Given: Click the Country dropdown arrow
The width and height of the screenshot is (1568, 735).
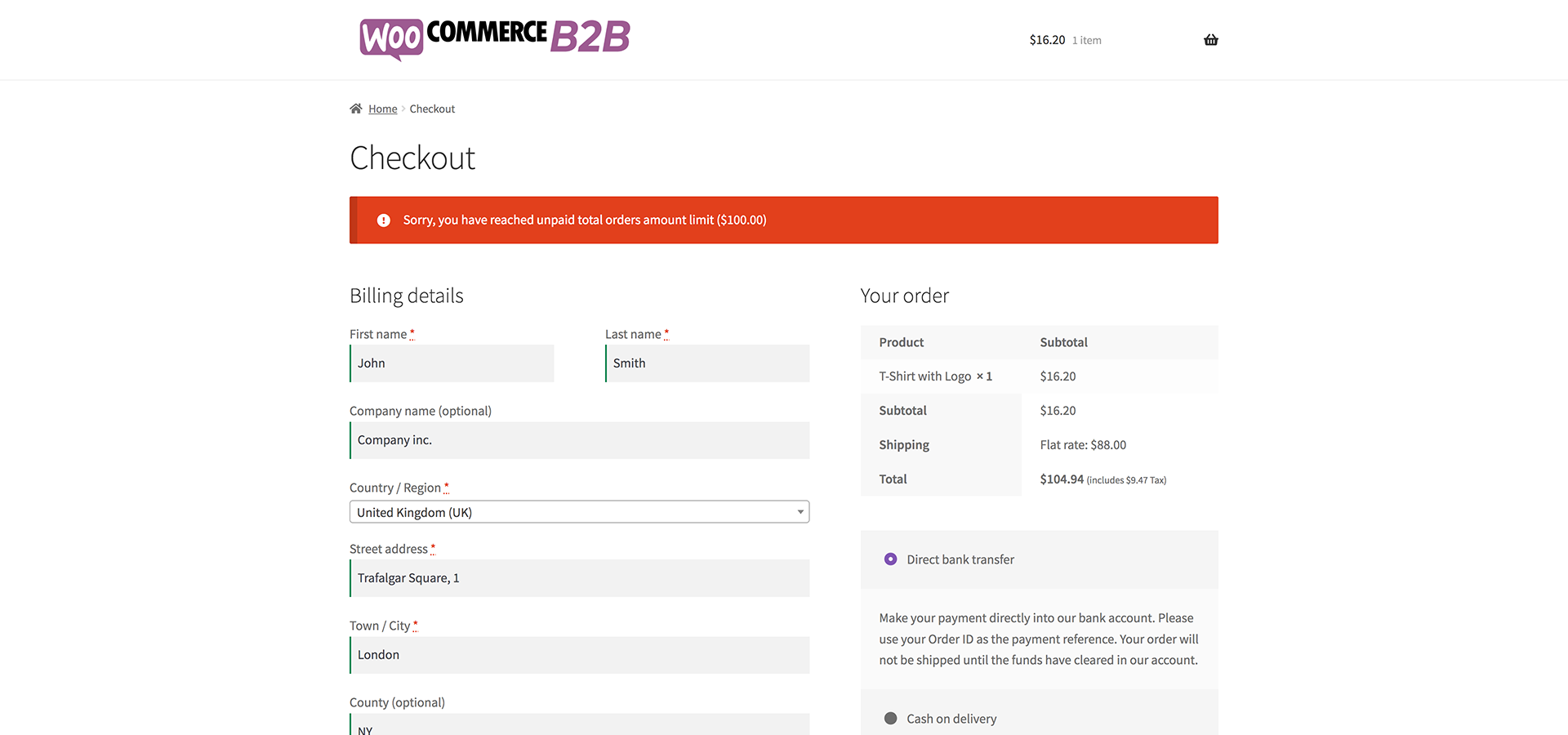Looking at the screenshot, I should click(800, 512).
